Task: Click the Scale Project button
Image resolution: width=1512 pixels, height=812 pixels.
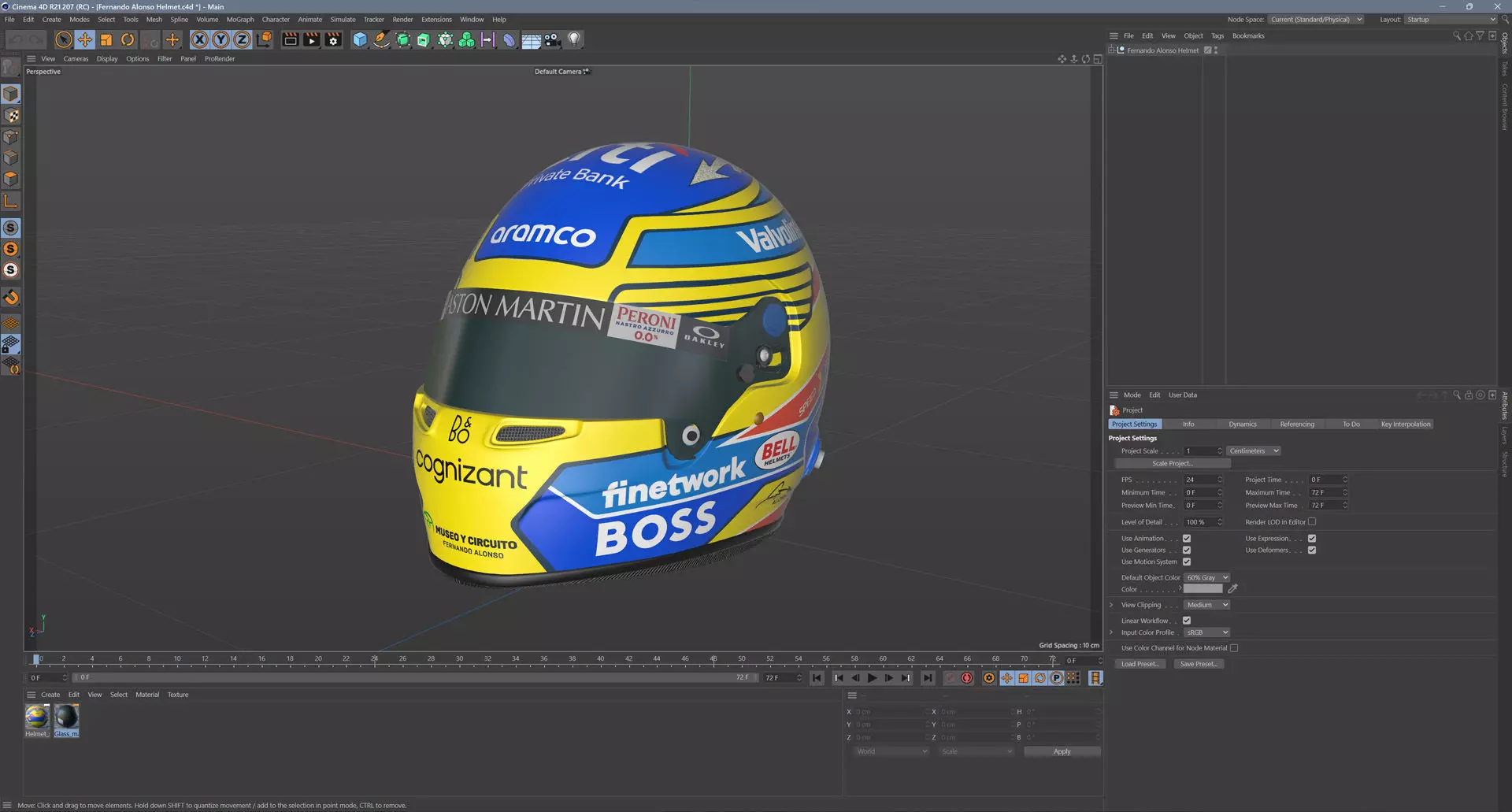Action: 1172,464
